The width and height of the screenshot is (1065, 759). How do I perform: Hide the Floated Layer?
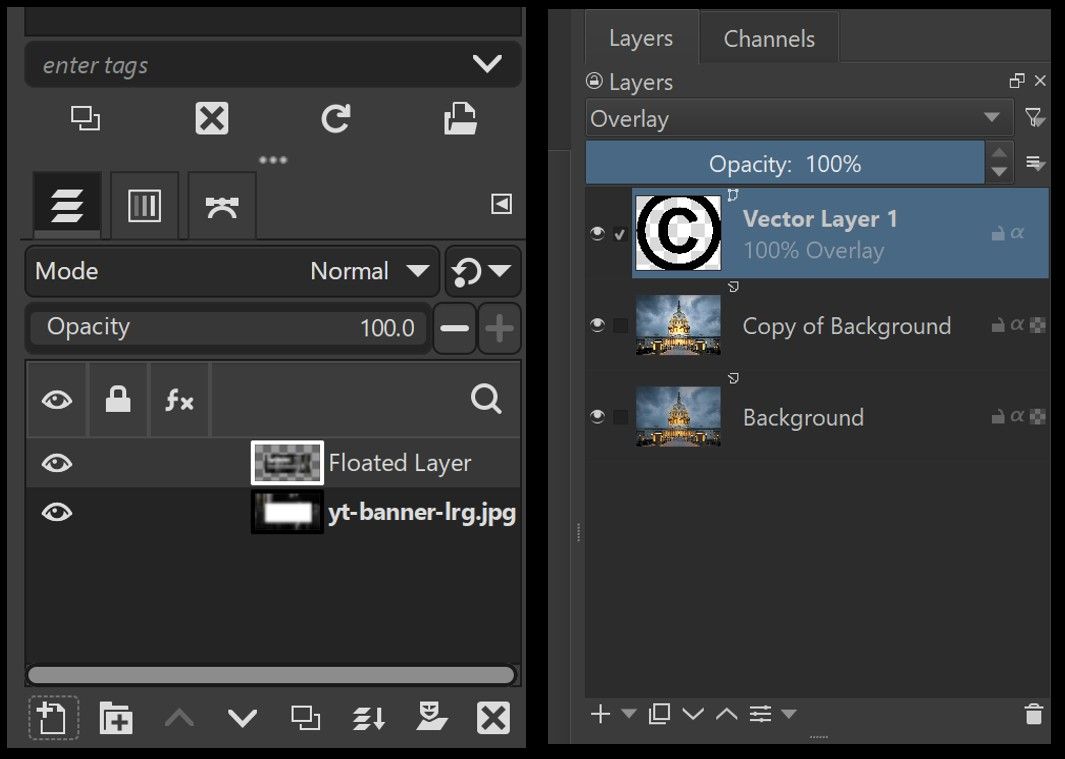57,462
